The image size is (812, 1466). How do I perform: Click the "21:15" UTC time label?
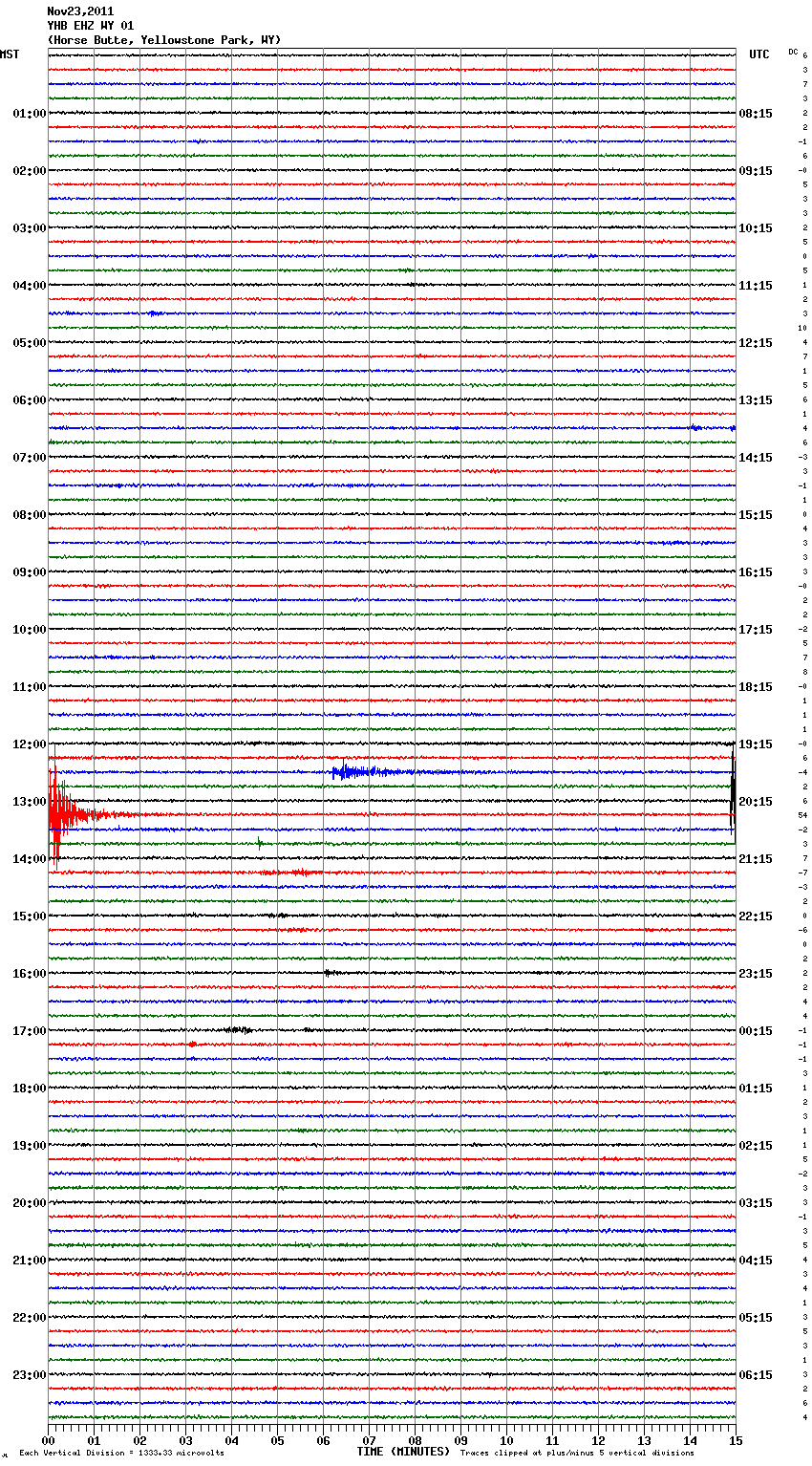point(756,859)
